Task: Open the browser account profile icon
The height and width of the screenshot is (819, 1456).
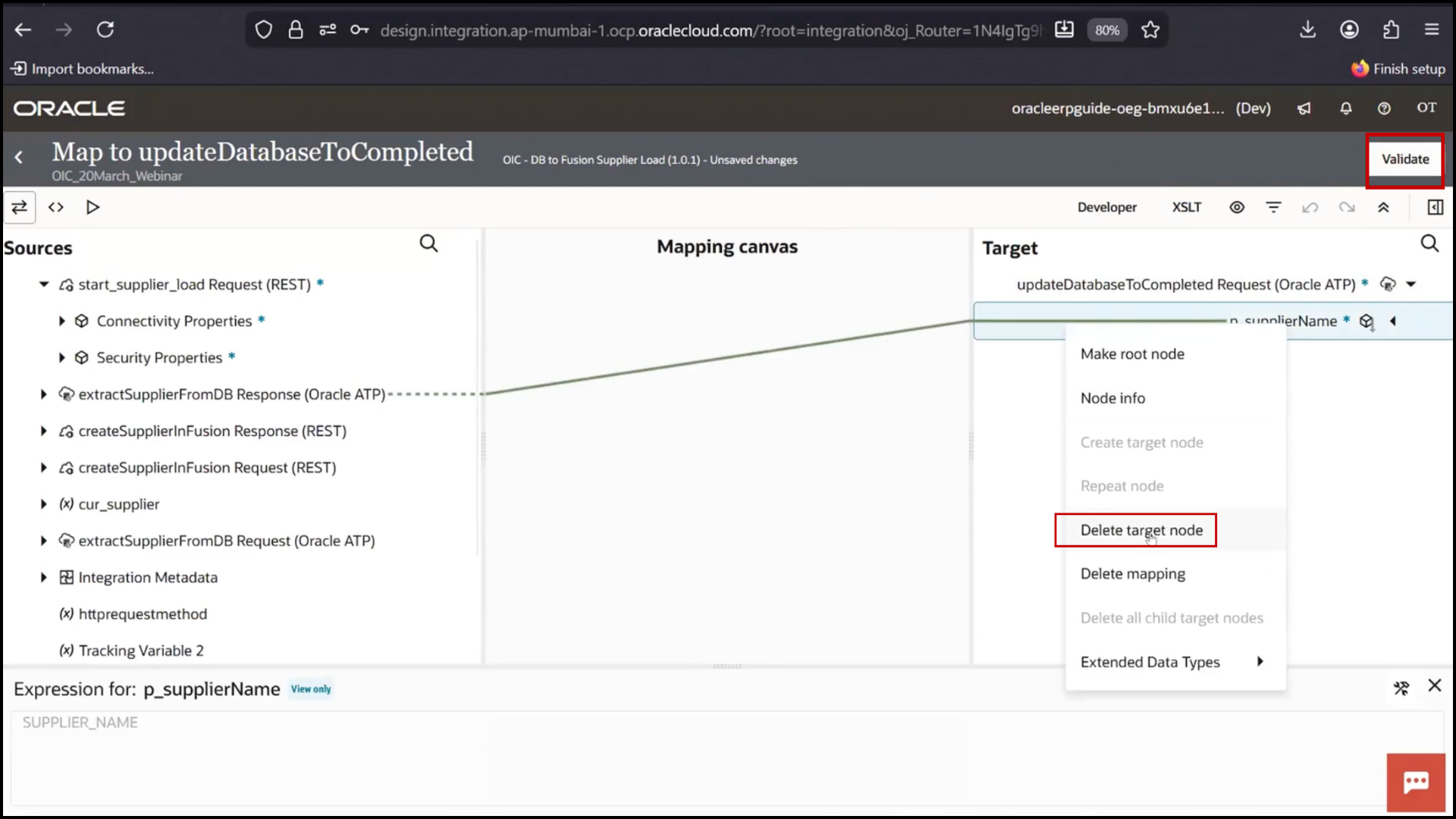Action: tap(1349, 30)
